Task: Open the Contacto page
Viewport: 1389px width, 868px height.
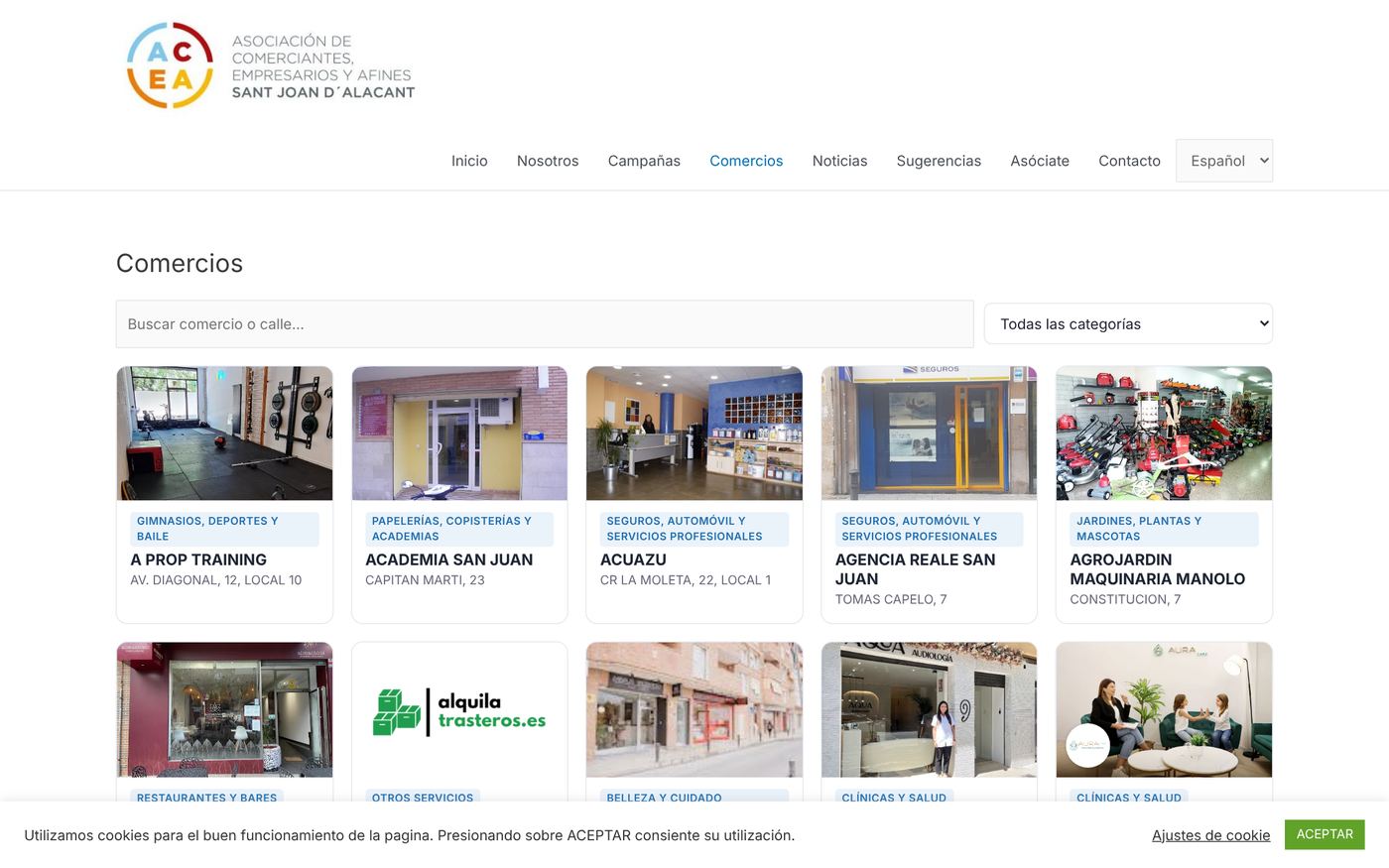Action: coord(1129,161)
